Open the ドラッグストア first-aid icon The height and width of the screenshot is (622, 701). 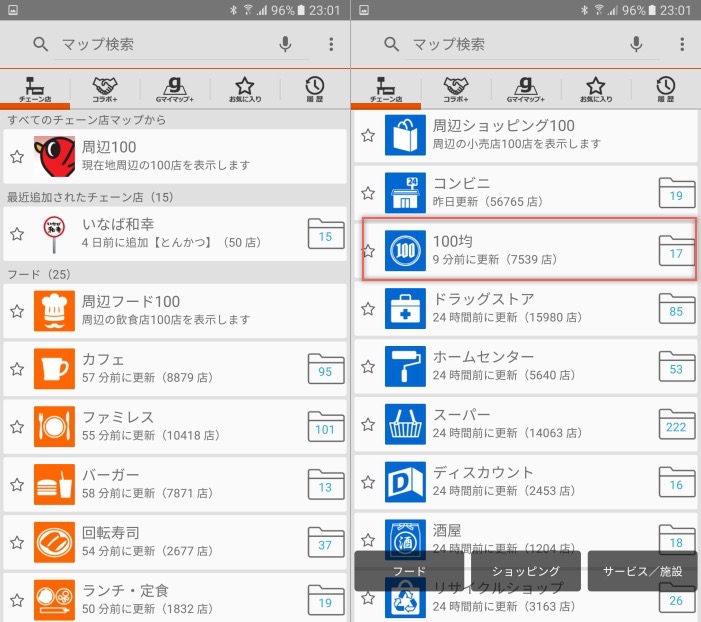(405, 309)
